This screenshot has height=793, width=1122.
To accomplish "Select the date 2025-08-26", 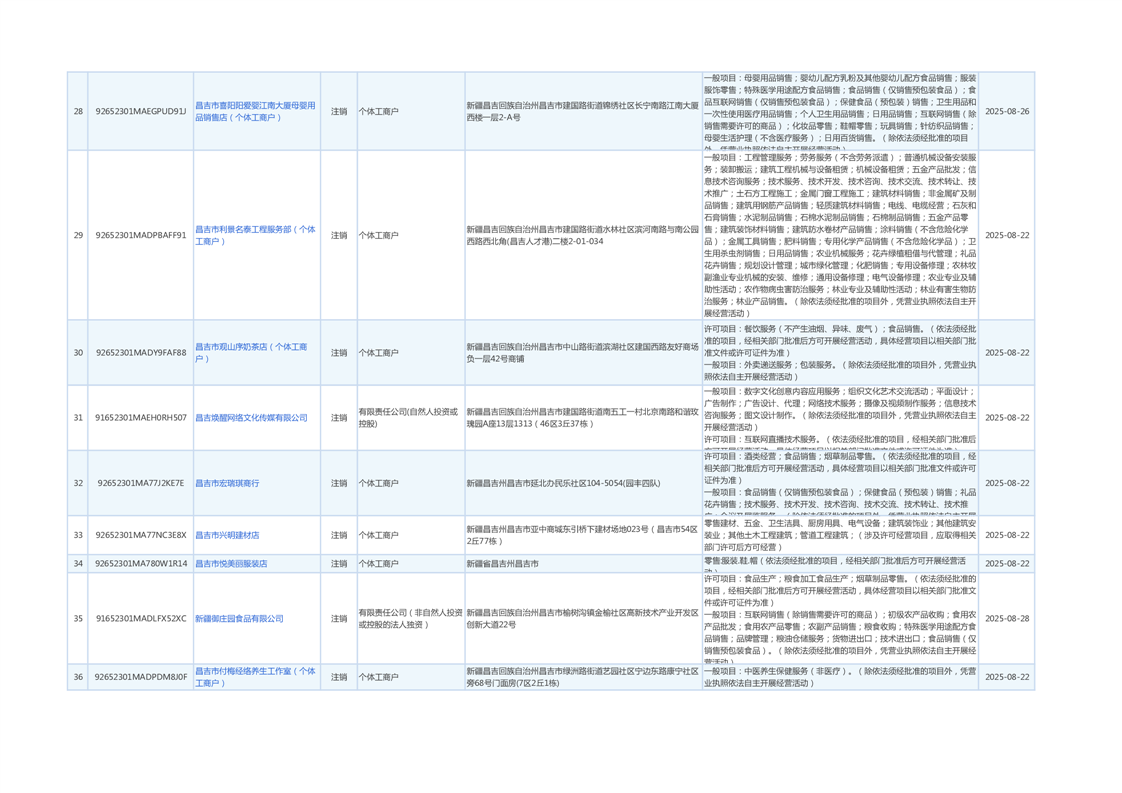I will pyautogui.click(x=1007, y=111).
